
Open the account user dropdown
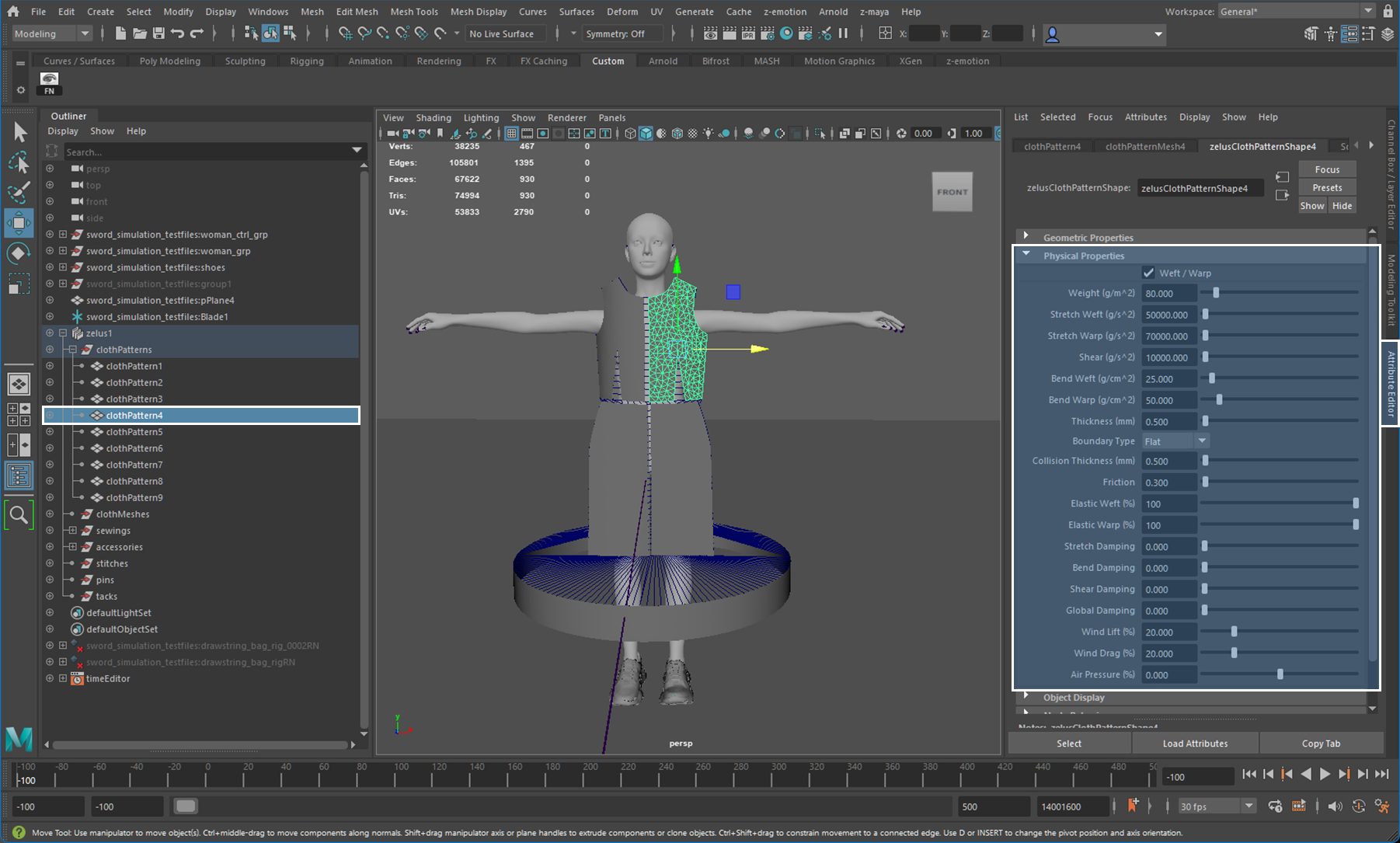pos(1105,33)
